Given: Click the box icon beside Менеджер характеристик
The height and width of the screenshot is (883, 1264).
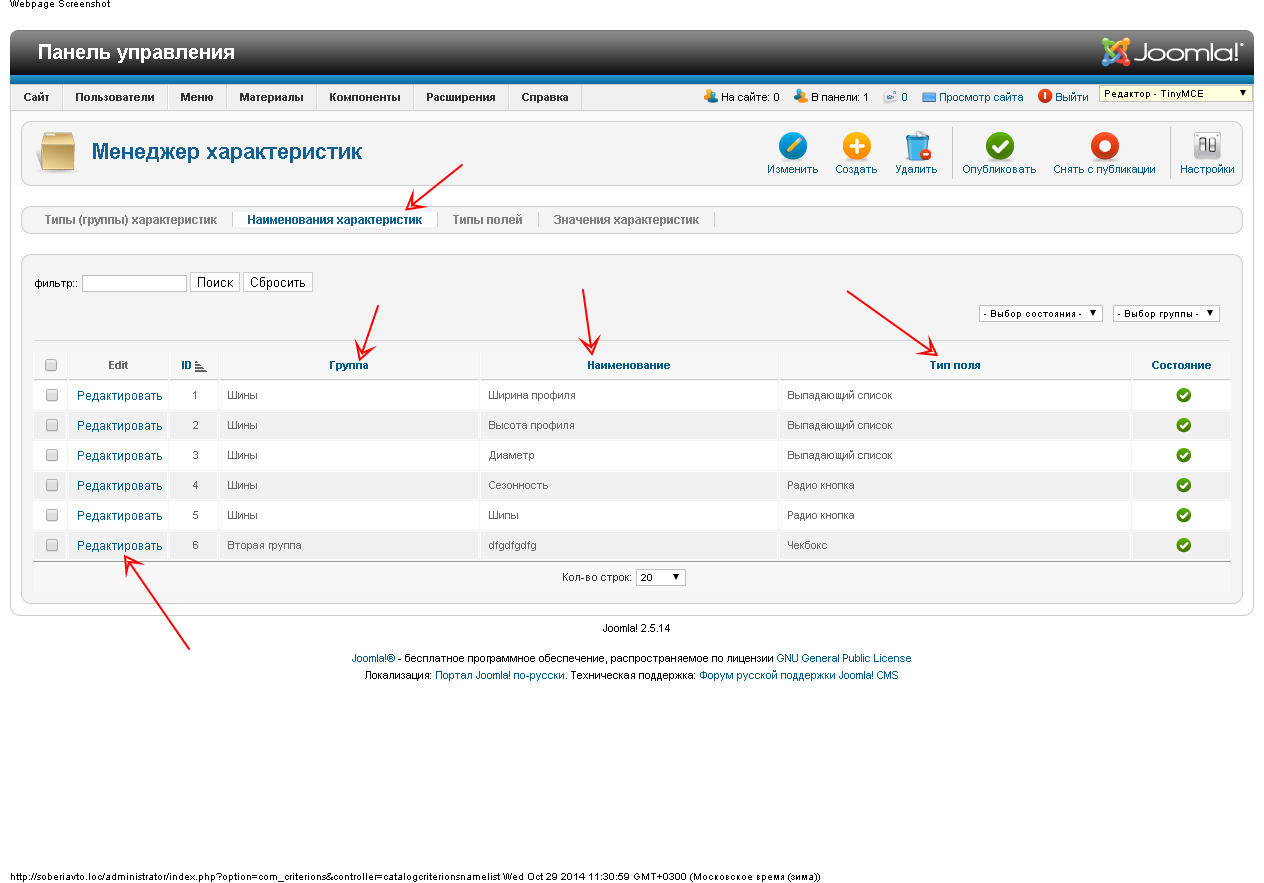Looking at the screenshot, I should 58,151.
